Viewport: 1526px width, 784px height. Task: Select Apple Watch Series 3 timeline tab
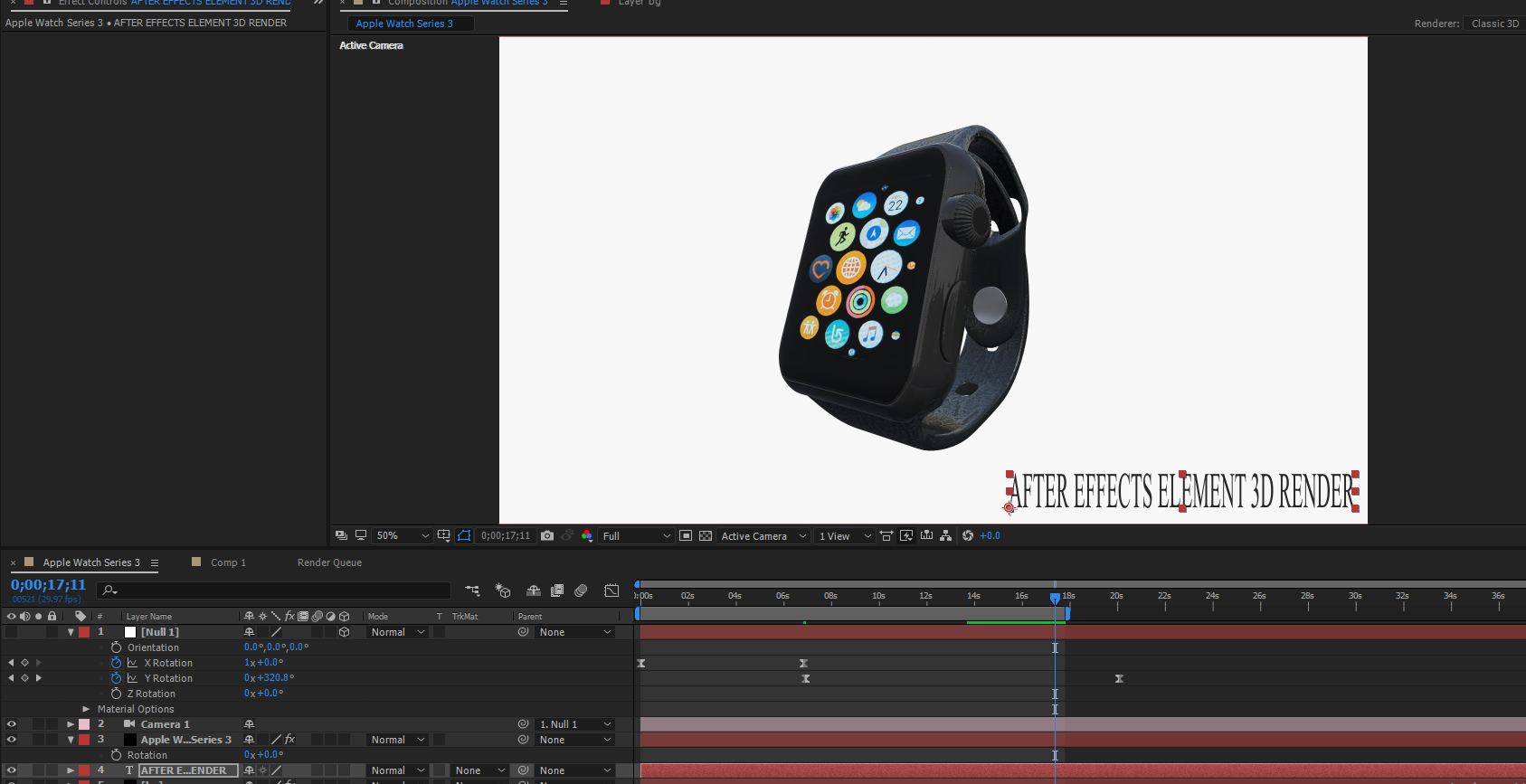[x=91, y=562]
